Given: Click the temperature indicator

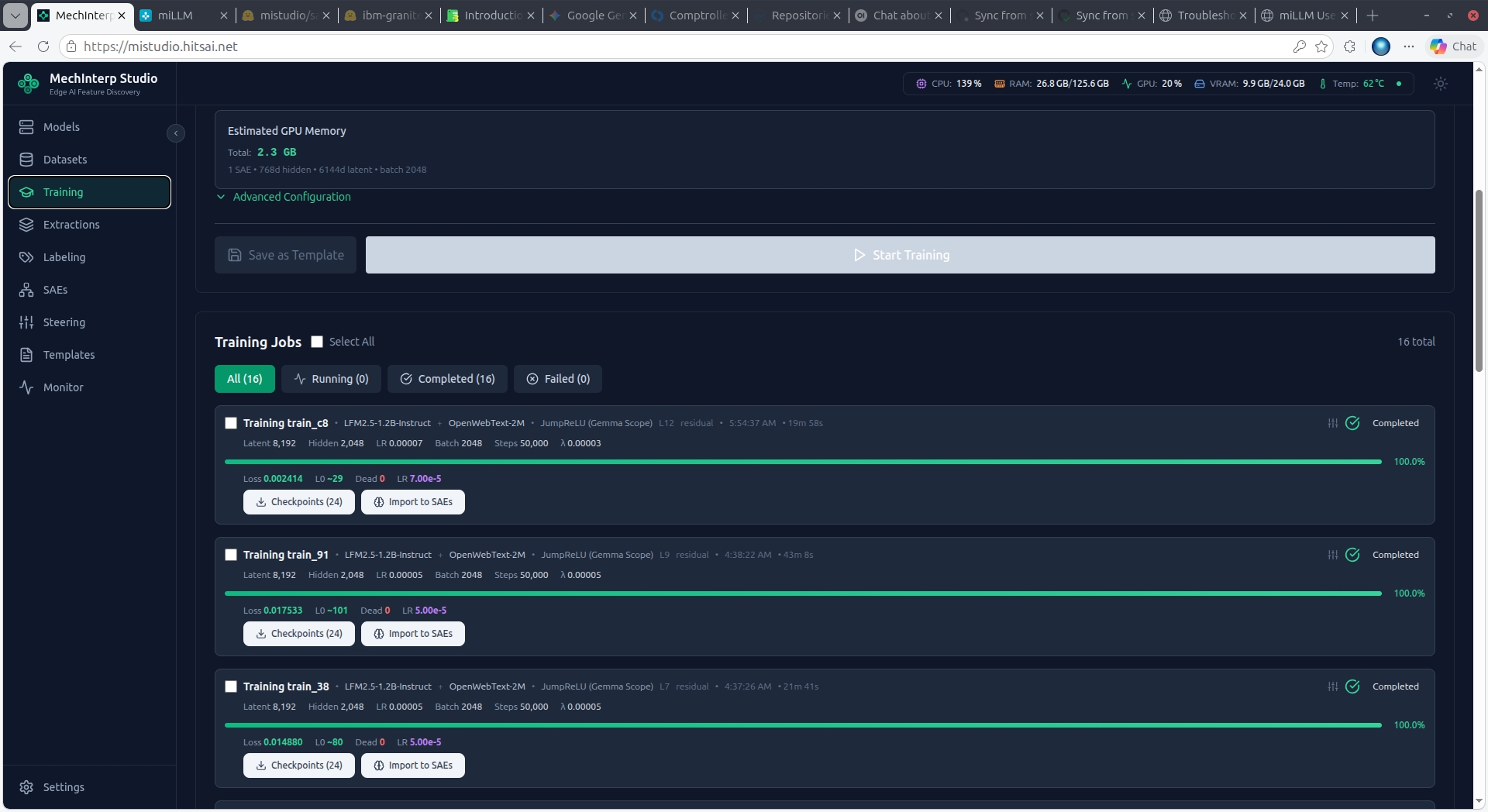Looking at the screenshot, I should click(x=1351, y=84).
